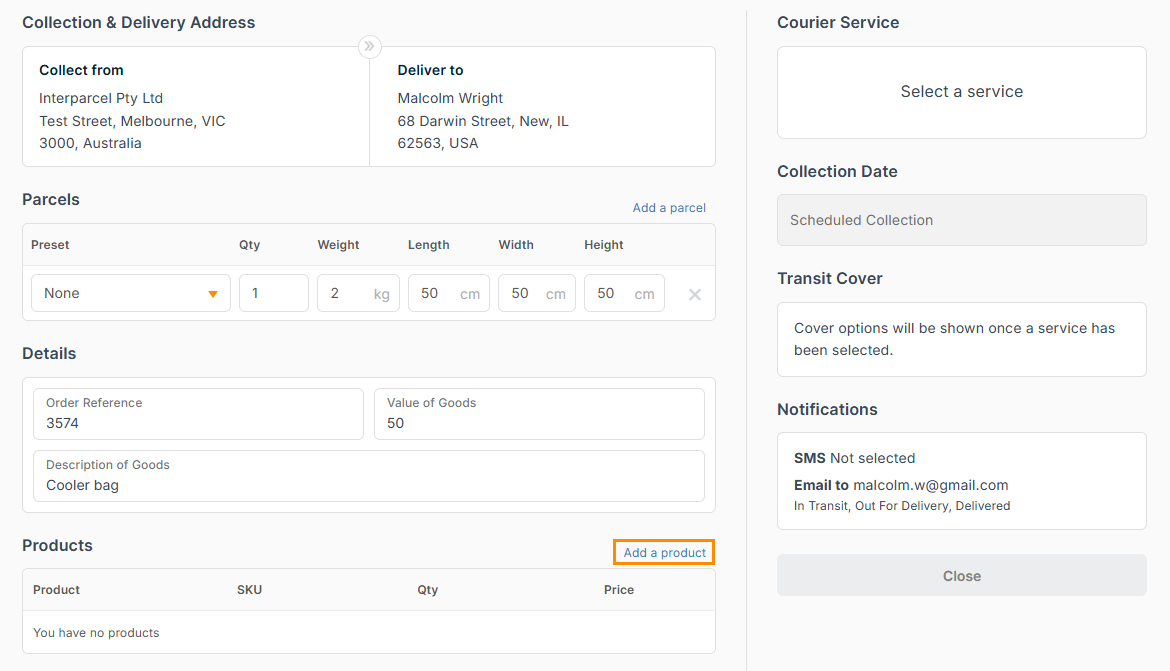Viewport: 1170px width, 671px height.
Task: Open the Preset dropdown set to None
Action: (131, 294)
